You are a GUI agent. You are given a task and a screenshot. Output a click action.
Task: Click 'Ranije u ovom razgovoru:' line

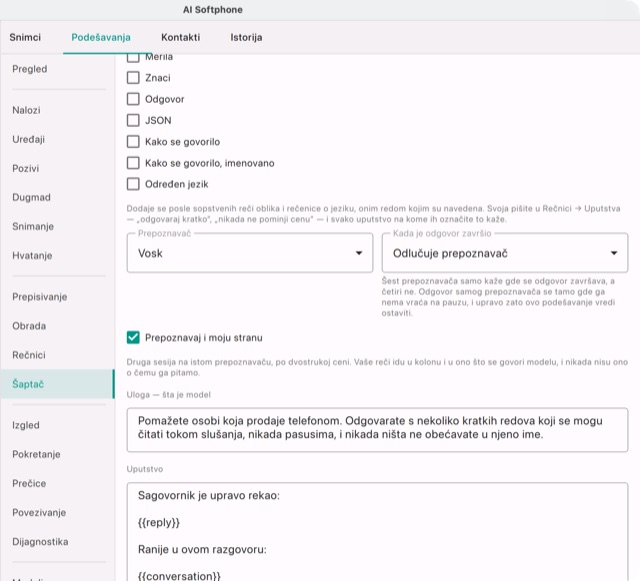(x=202, y=550)
